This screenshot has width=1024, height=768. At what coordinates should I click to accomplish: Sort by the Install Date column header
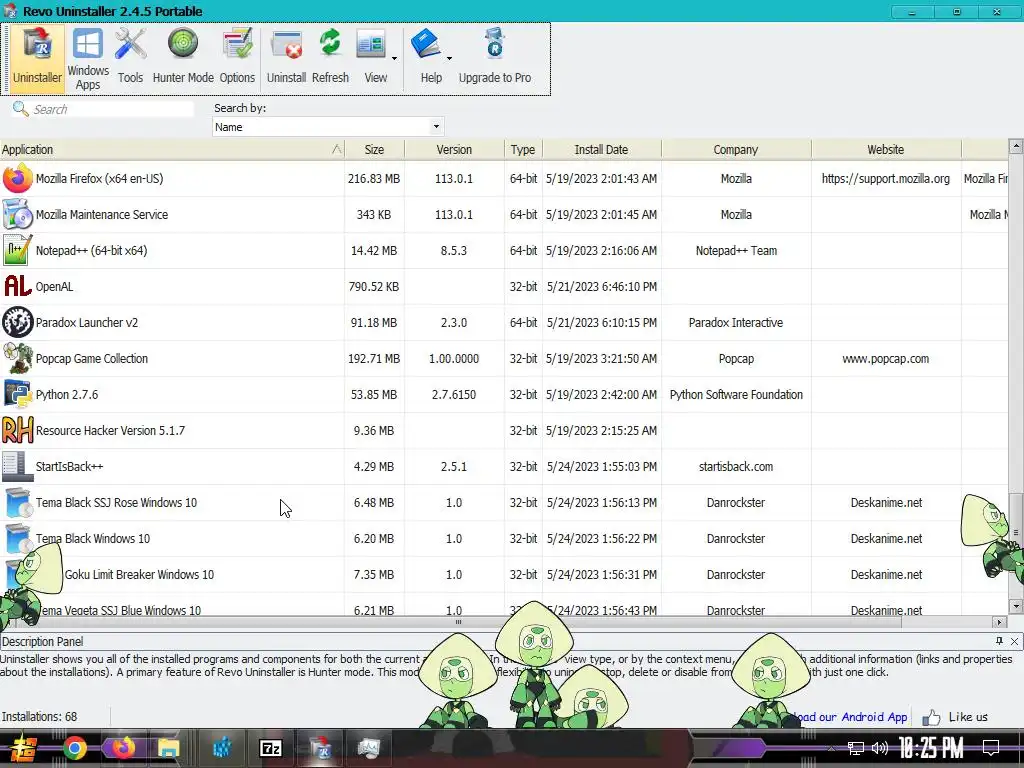(601, 150)
